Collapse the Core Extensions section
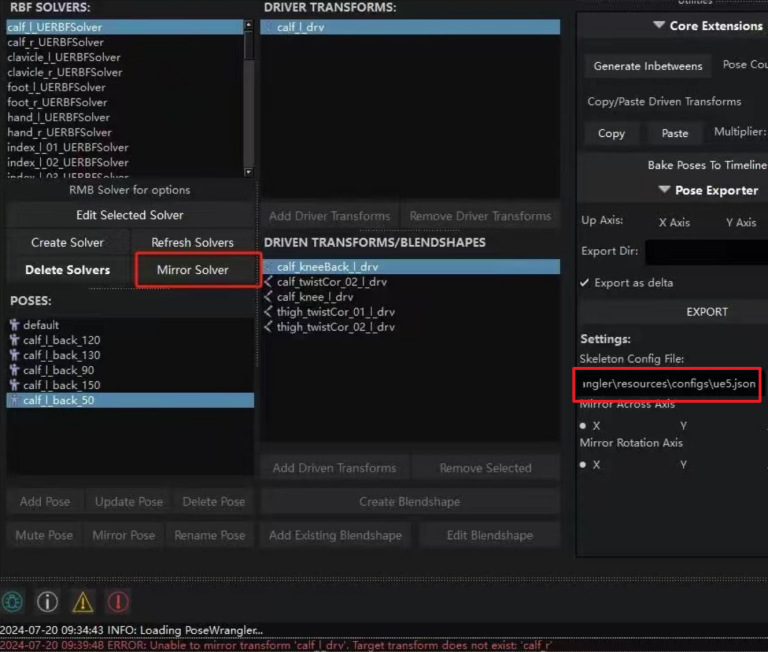 pos(659,26)
